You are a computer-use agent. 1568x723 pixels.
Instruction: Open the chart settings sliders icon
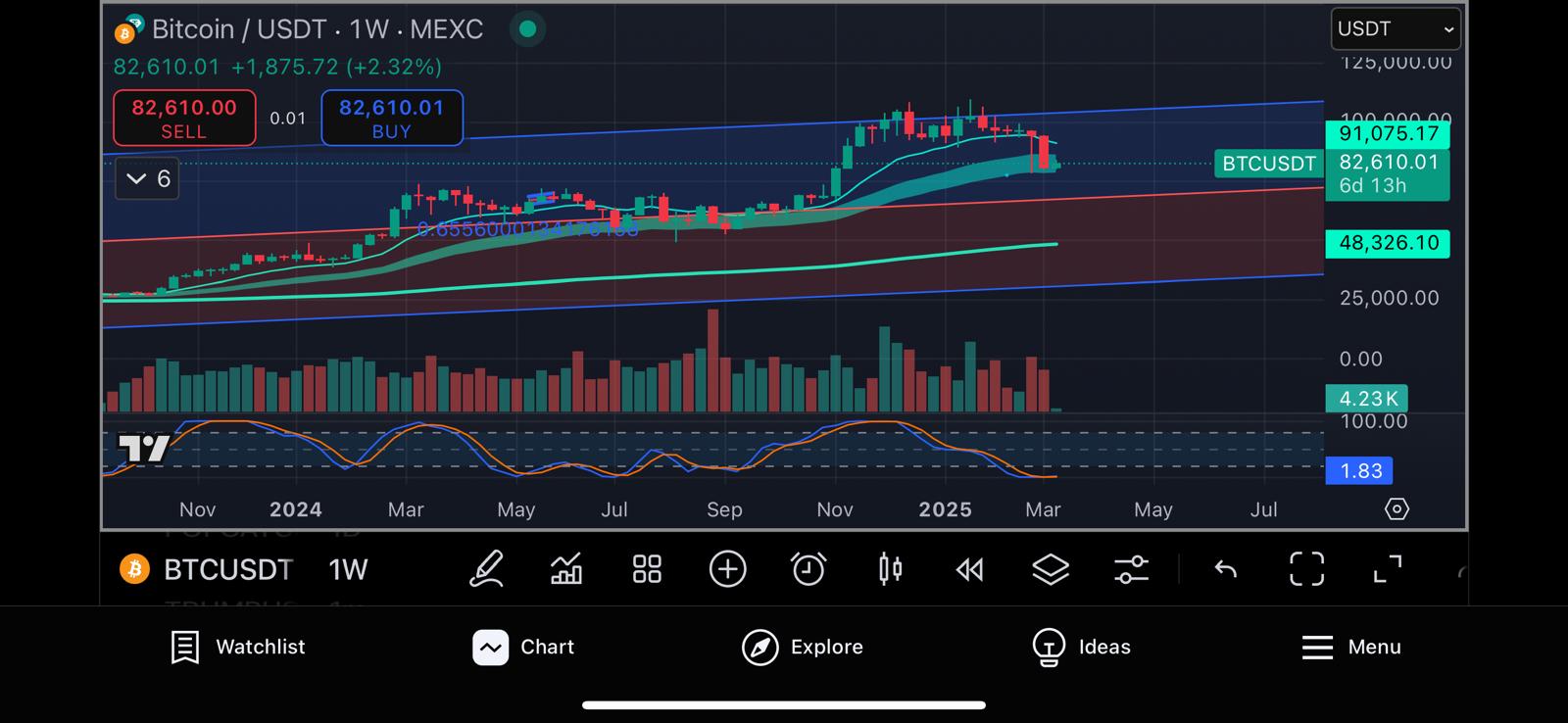1131,569
